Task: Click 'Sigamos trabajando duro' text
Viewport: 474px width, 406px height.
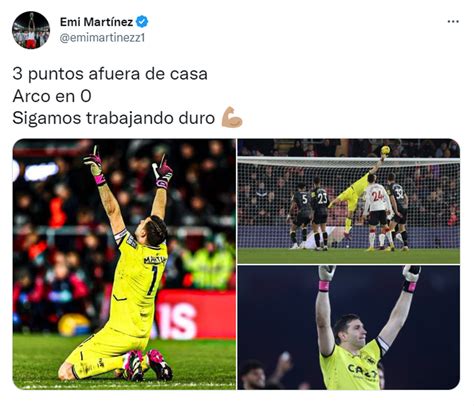Action: (114, 118)
